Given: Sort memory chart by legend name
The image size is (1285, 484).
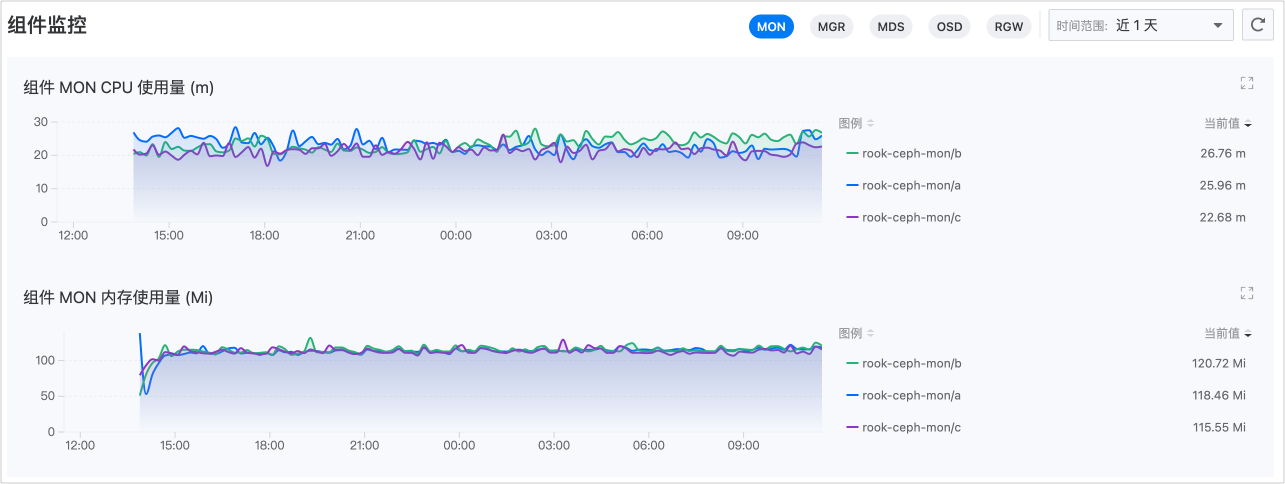Looking at the screenshot, I should click(856, 333).
